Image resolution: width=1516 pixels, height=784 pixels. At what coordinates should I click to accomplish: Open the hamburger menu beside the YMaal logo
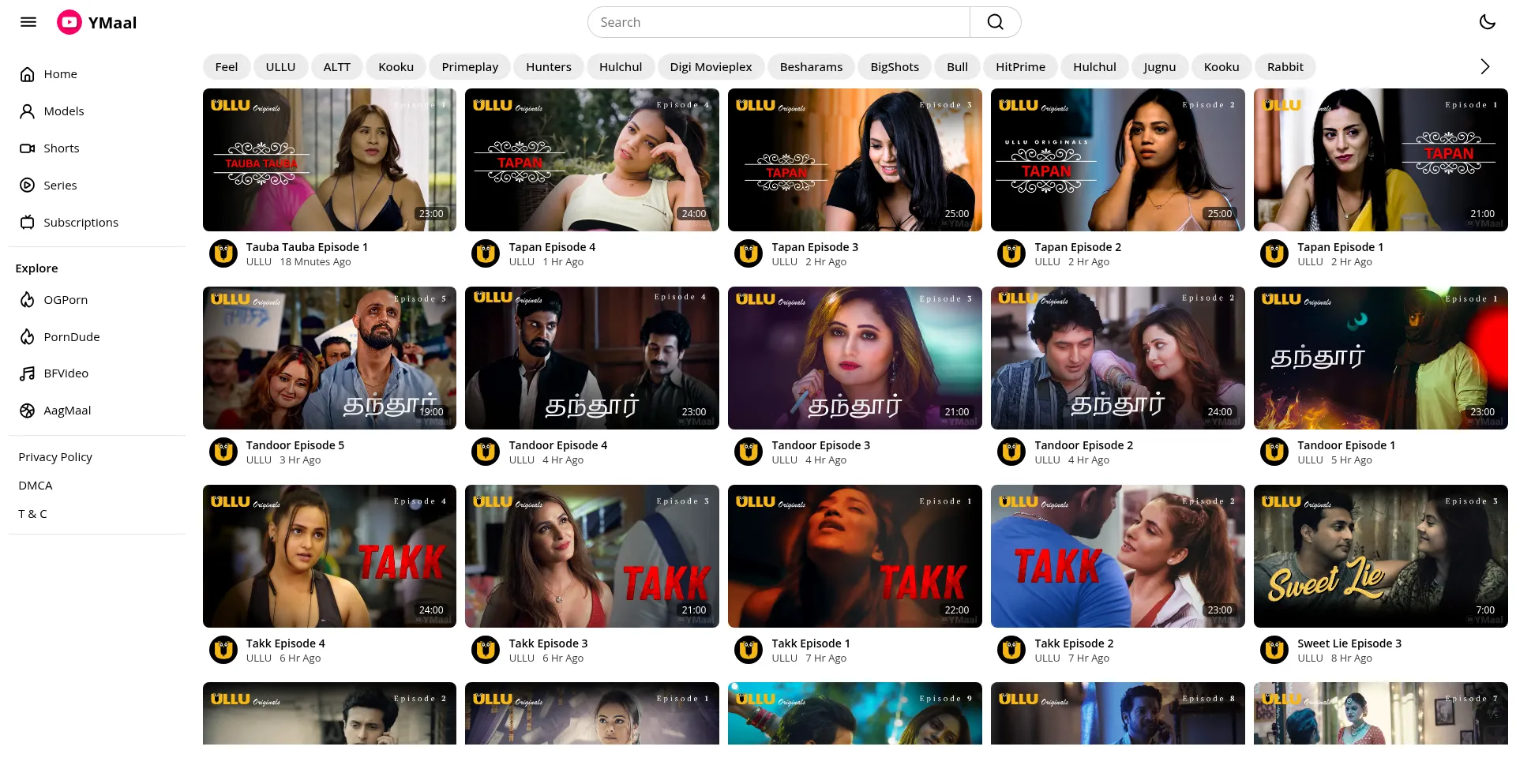pyautogui.click(x=28, y=22)
